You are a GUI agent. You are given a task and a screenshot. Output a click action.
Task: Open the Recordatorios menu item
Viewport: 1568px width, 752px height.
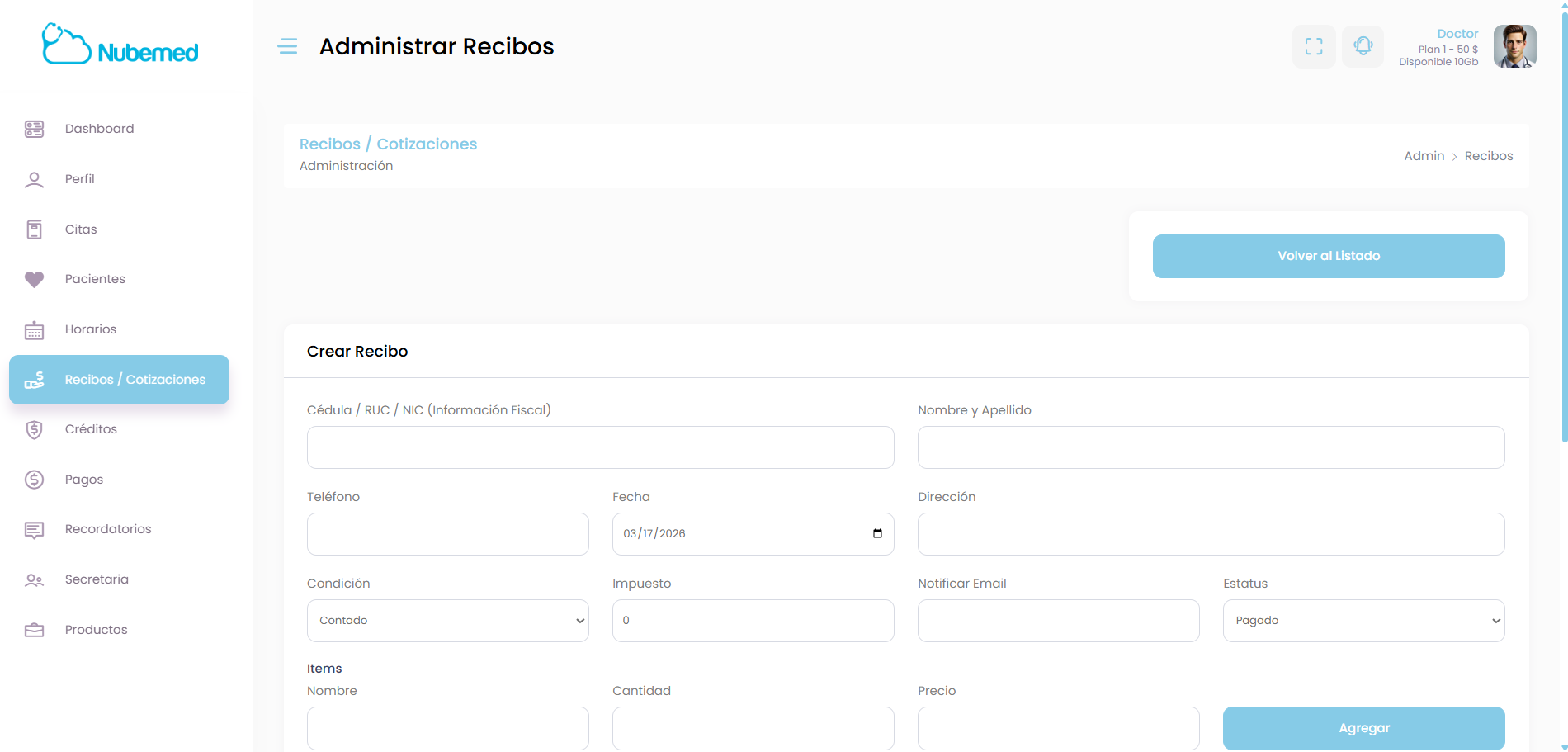[x=108, y=529]
